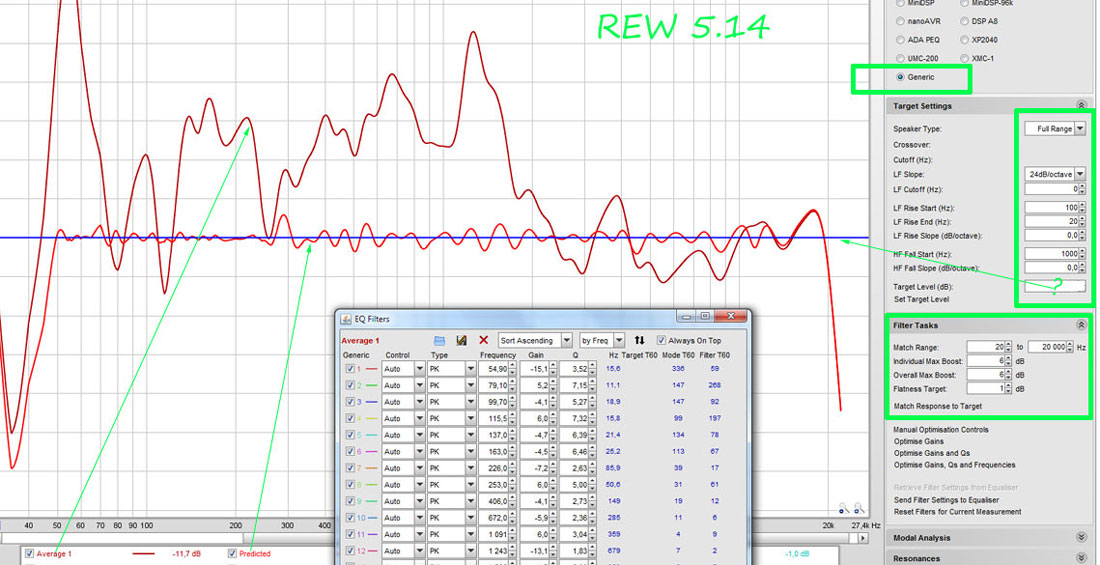Collapse the Filter Tasks panel chevron
The width and height of the screenshot is (1100, 565).
(1080, 325)
